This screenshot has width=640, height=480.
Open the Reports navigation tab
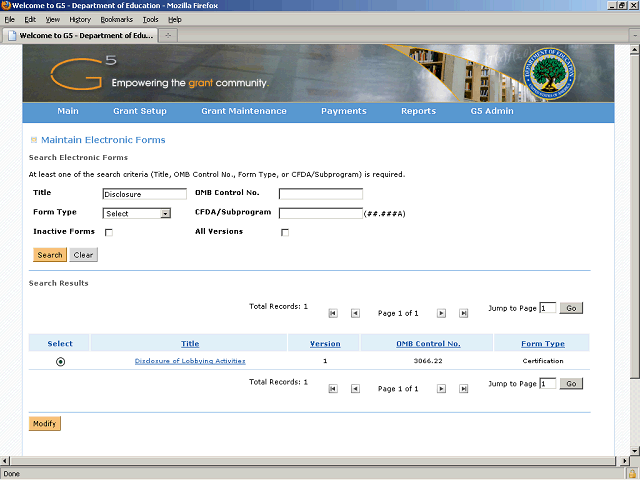pyautogui.click(x=418, y=111)
